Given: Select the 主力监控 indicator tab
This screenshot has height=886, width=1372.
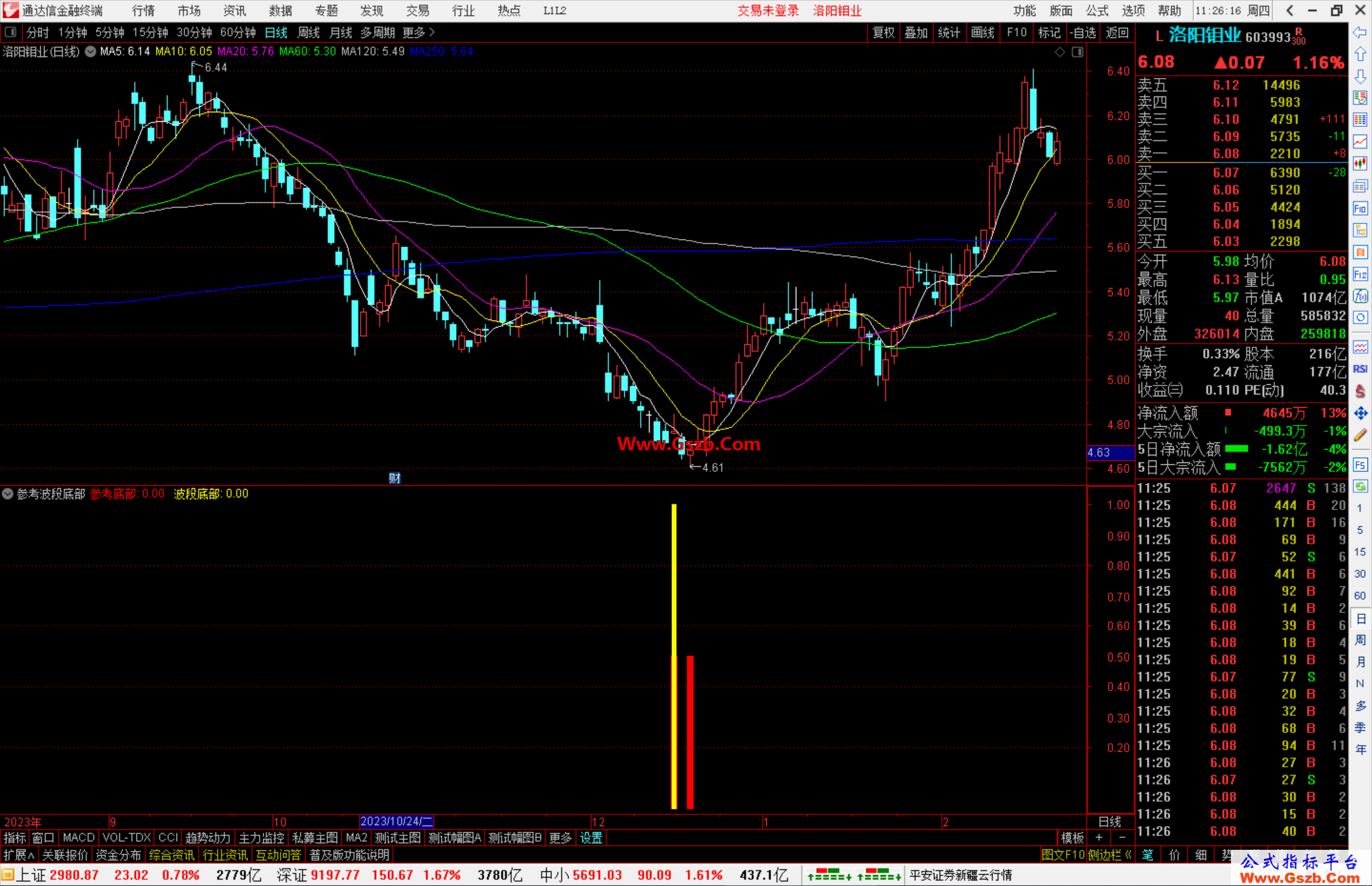Looking at the screenshot, I should 261,838.
